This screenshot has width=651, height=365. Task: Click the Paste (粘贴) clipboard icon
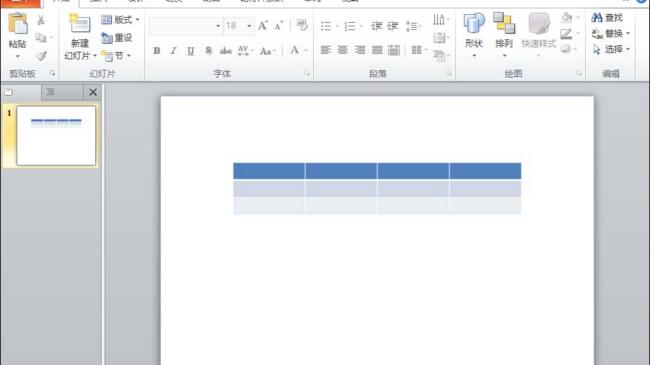[18, 24]
